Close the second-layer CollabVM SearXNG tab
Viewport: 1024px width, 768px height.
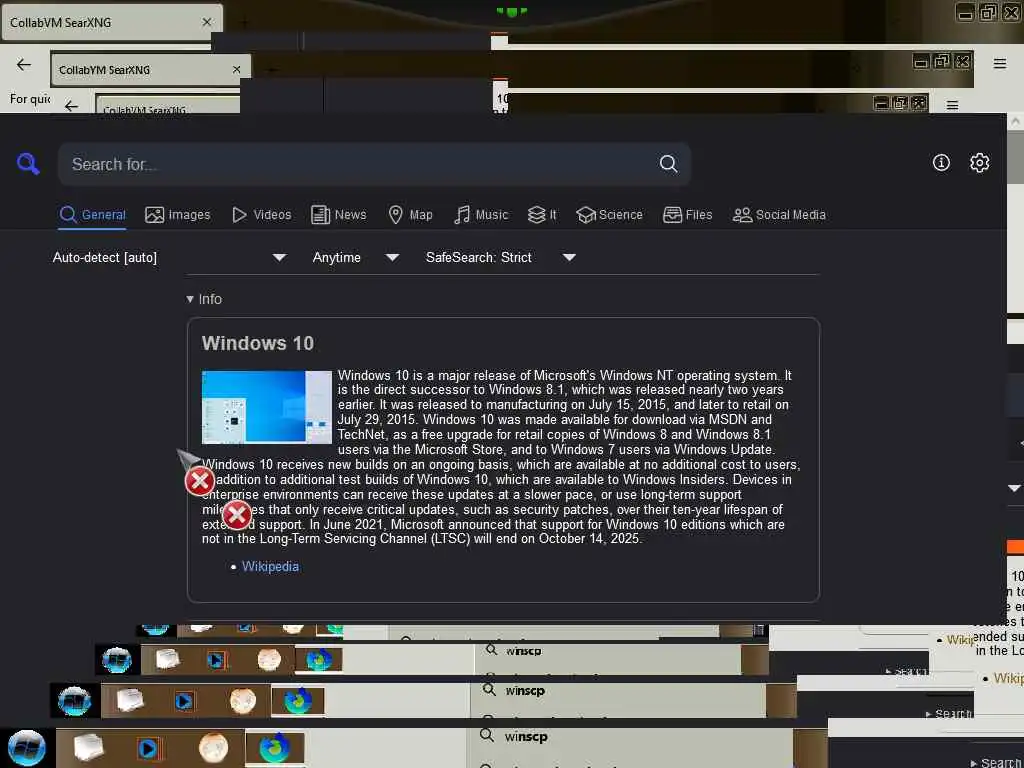pyautogui.click(x=236, y=70)
